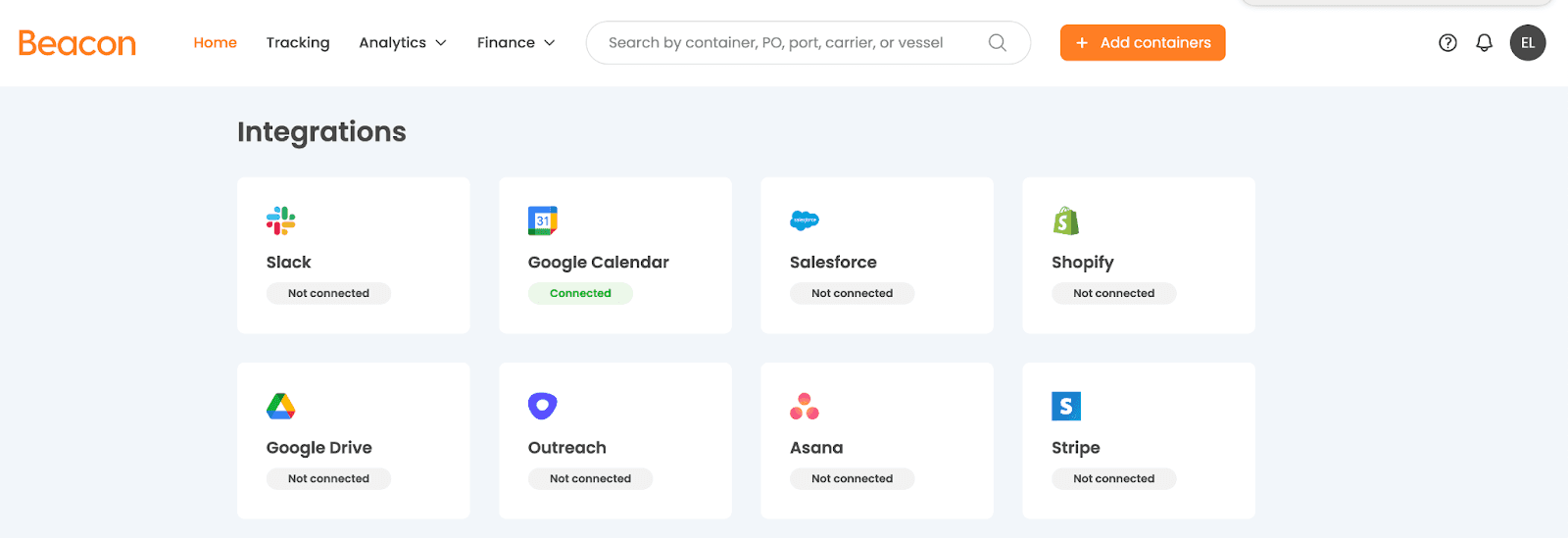Click the Google Drive icon
The width and height of the screenshot is (1568, 538).
[x=281, y=406]
